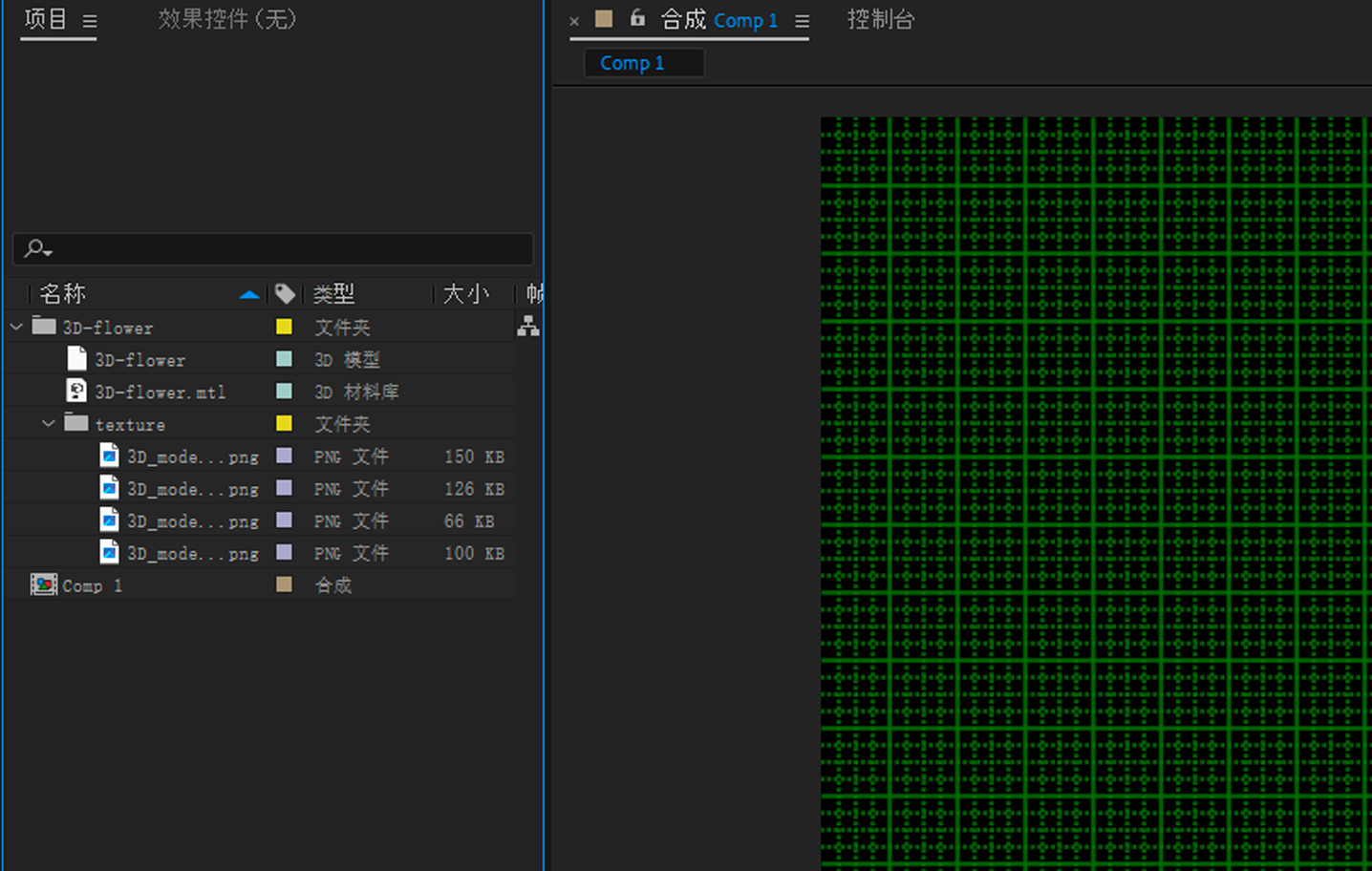Select the 3D_mode...png 150 KB file name
This screenshot has width=1372, height=871.
pyautogui.click(x=193, y=457)
